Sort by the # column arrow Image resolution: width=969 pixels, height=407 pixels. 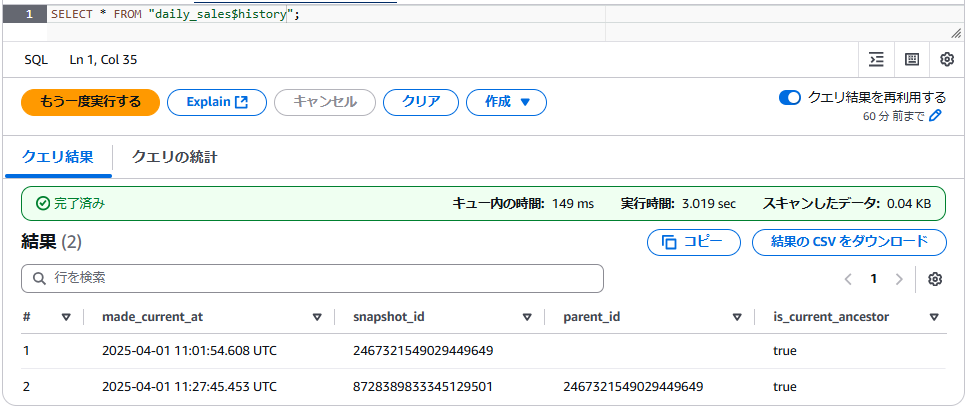[x=67, y=317]
